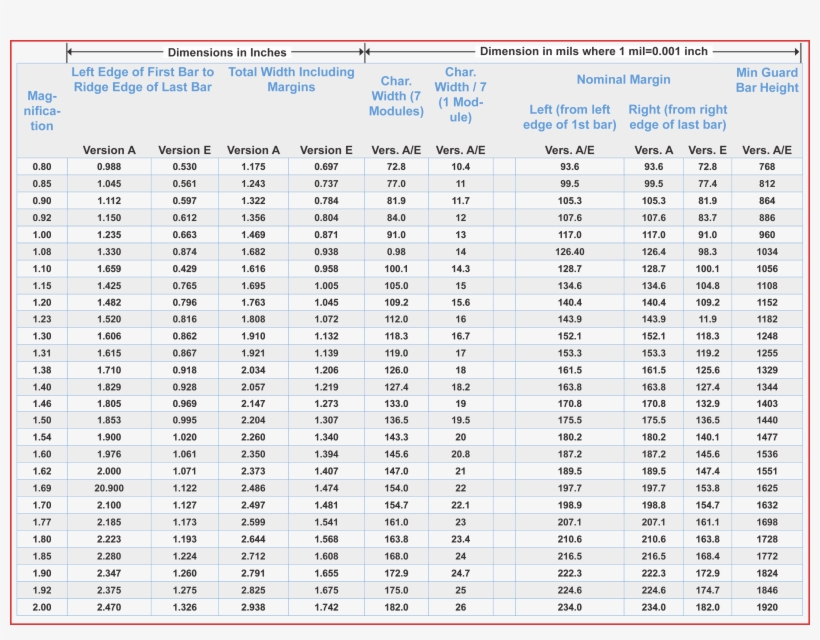
Task: Select the 1920 Min Guard Bar Height cell
Action: click(x=767, y=607)
